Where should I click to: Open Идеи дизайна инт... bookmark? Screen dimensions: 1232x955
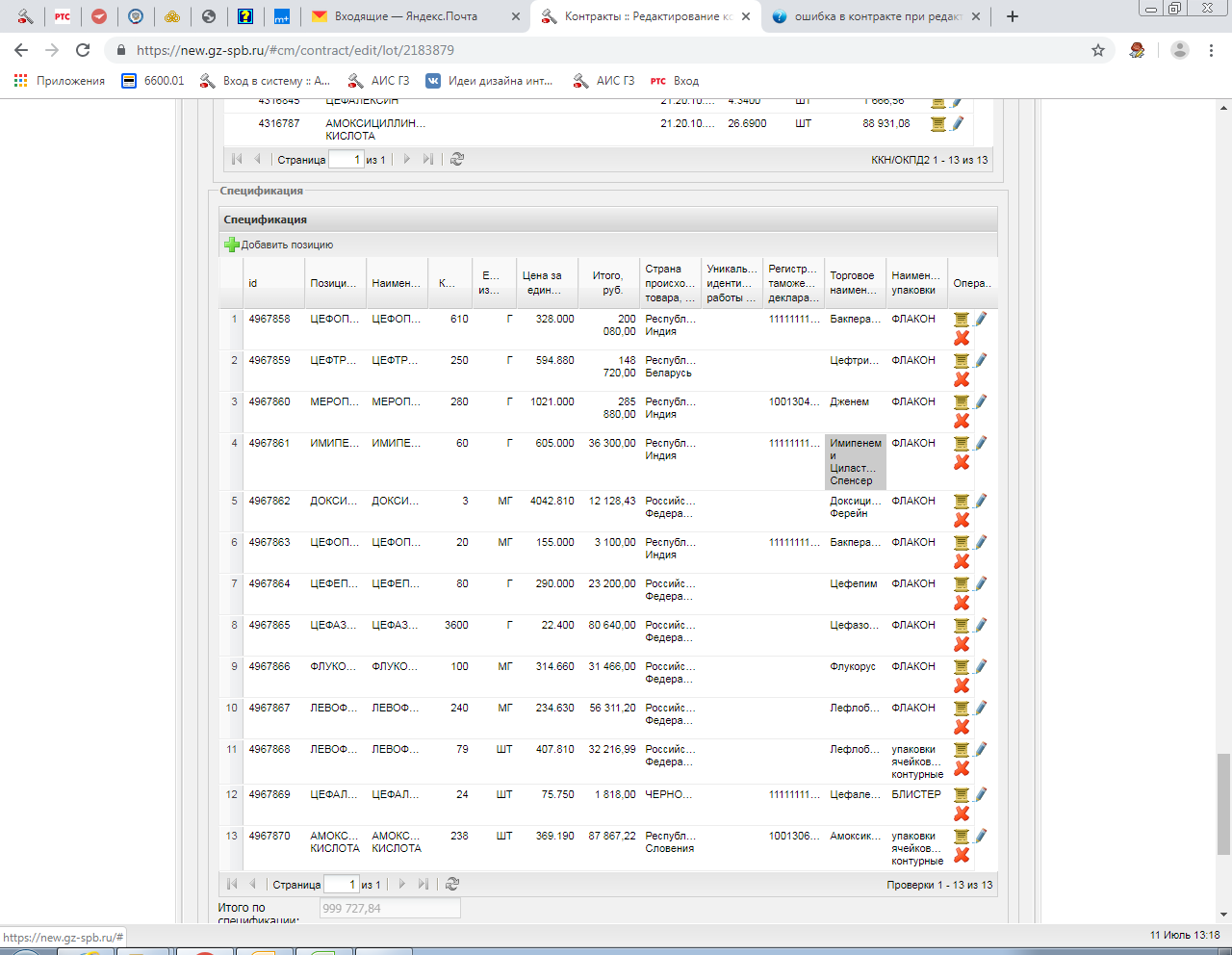[490, 81]
